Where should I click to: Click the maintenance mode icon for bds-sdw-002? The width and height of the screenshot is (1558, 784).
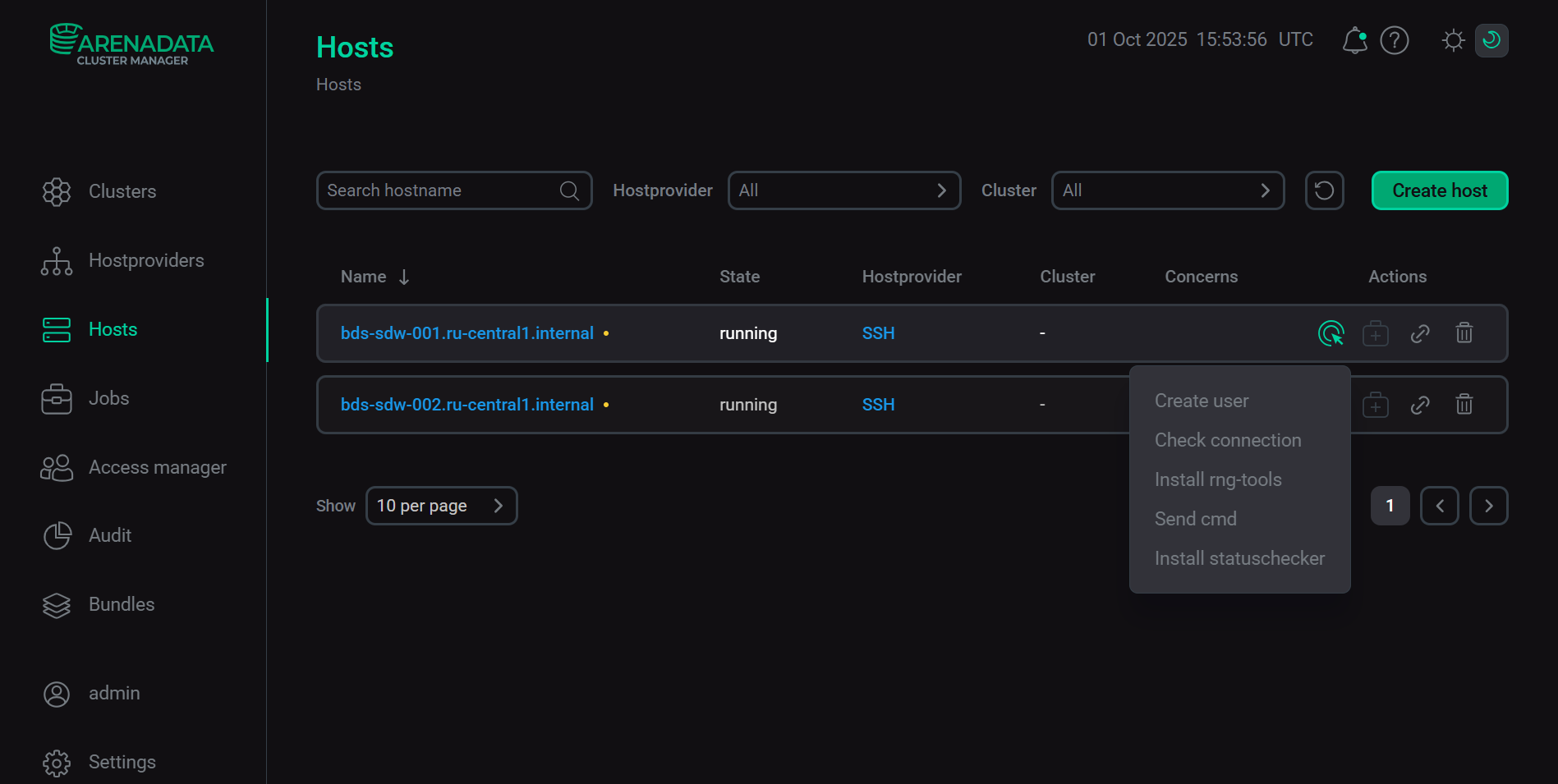tap(1376, 404)
